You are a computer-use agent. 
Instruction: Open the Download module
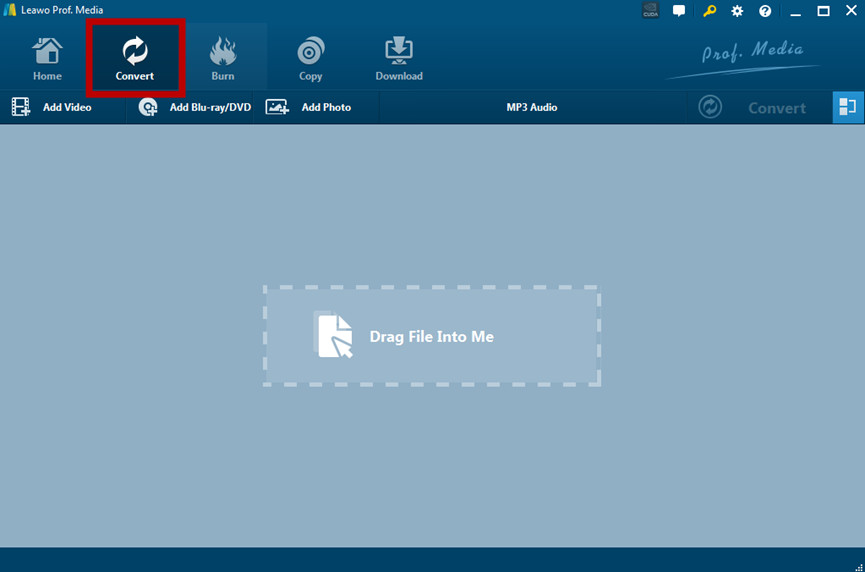399,58
